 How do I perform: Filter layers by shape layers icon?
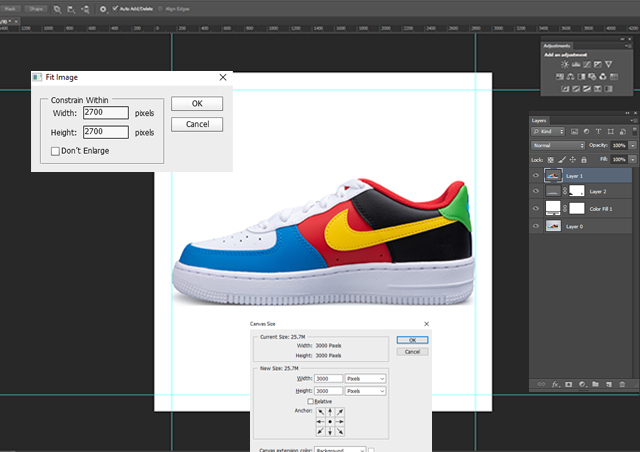click(611, 131)
